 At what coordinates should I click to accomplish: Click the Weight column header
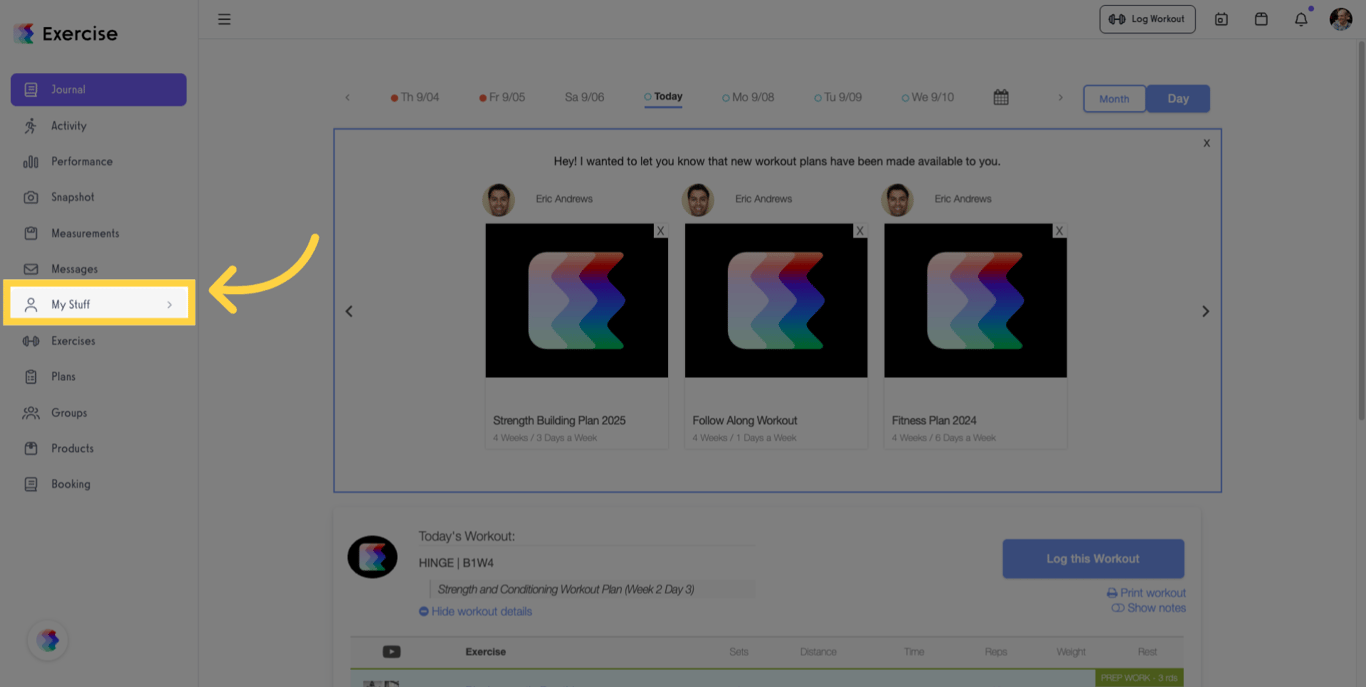[1071, 652]
